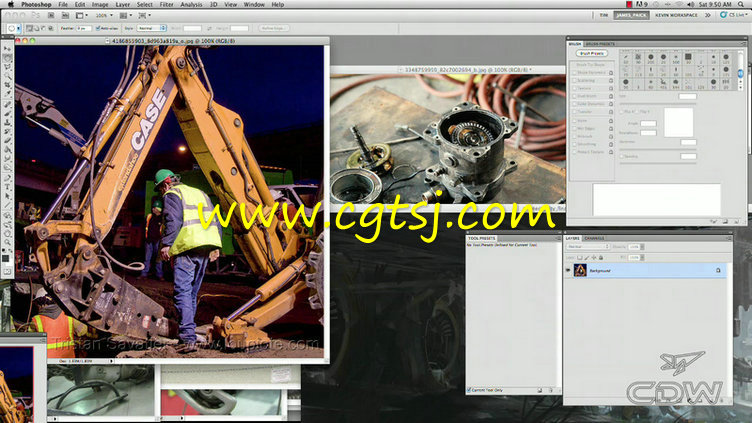752x423 pixels.
Task: Select the Pen tool
Action: pyautogui.click(x=7, y=178)
